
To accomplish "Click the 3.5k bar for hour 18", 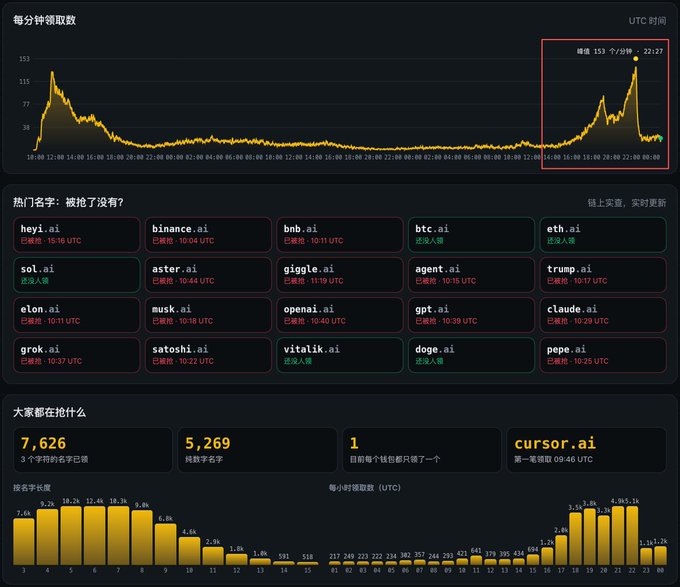I will (575, 539).
